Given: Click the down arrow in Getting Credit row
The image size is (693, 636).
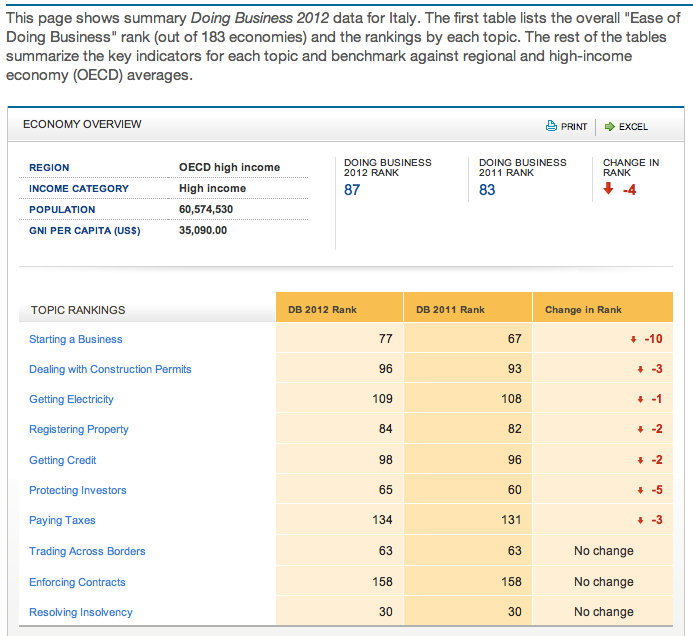Looking at the screenshot, I should tap(640, 461).
